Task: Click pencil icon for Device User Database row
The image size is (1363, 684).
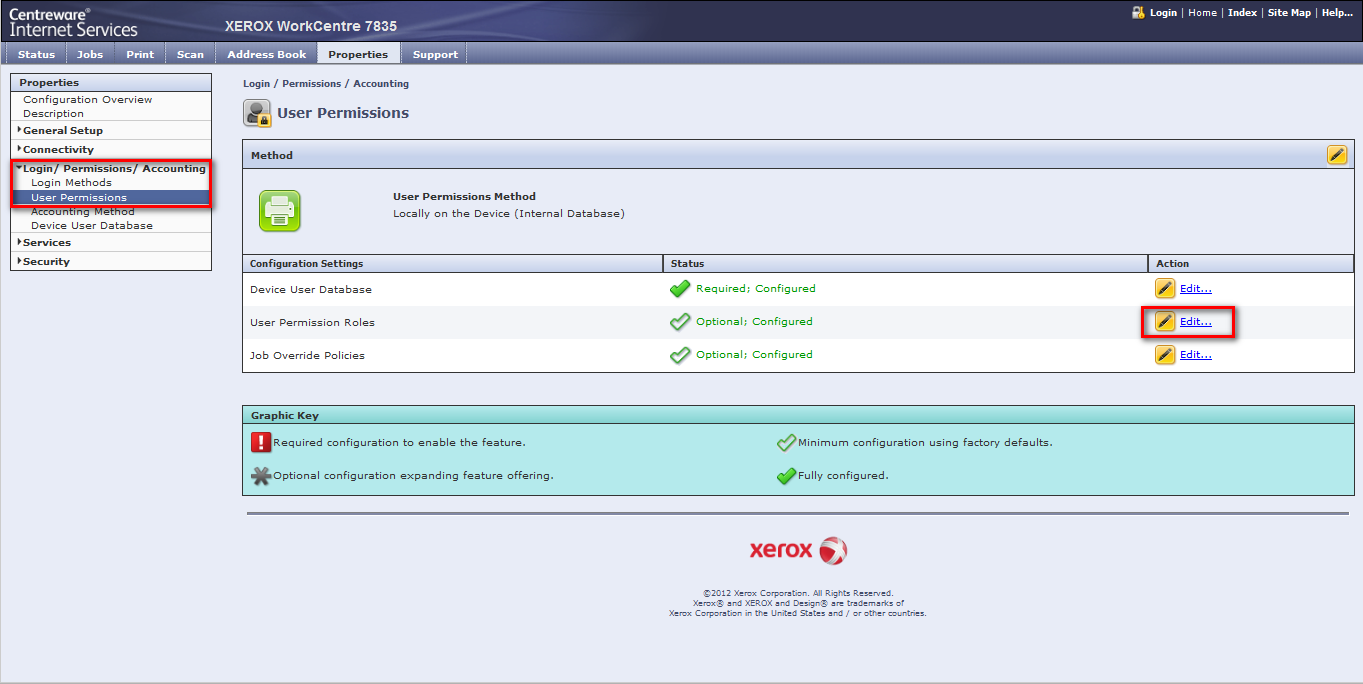Action: point(1165,289)
